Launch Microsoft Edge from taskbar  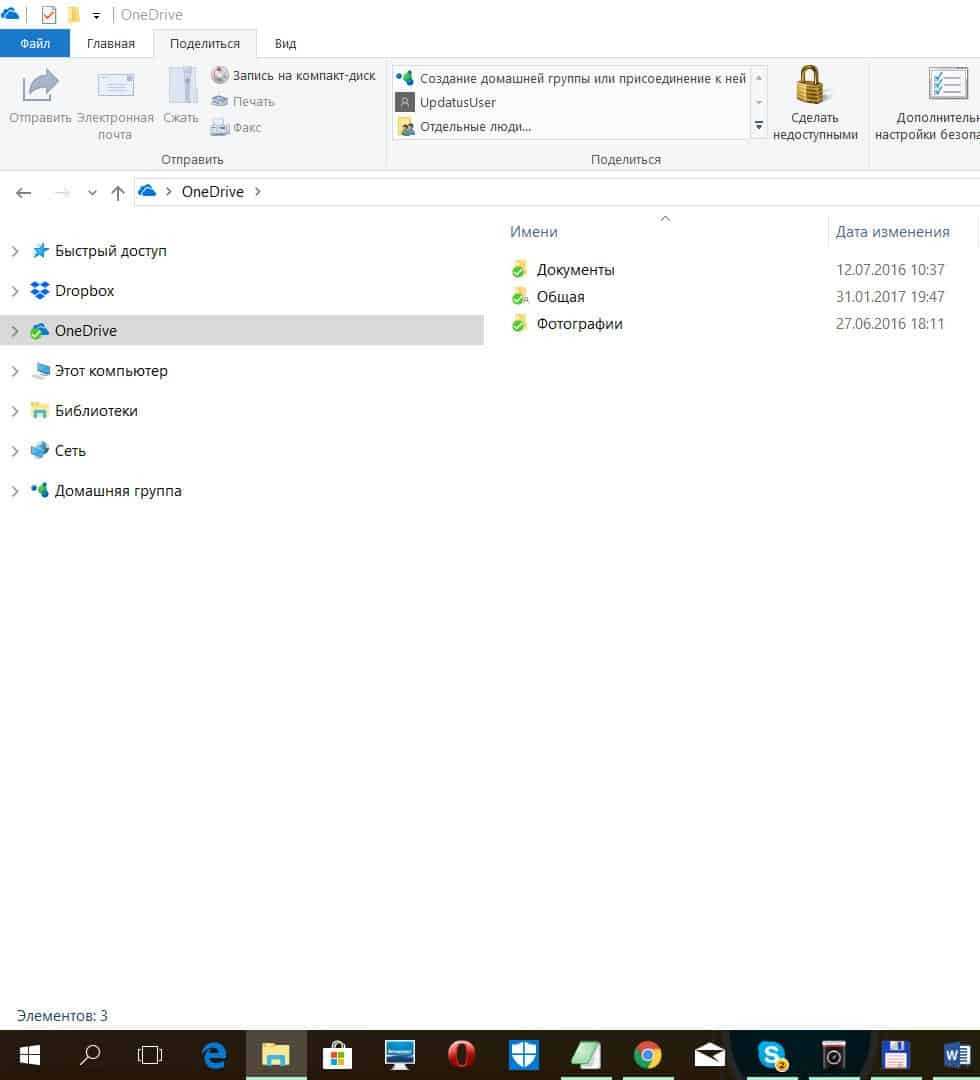pos(214,1055)
